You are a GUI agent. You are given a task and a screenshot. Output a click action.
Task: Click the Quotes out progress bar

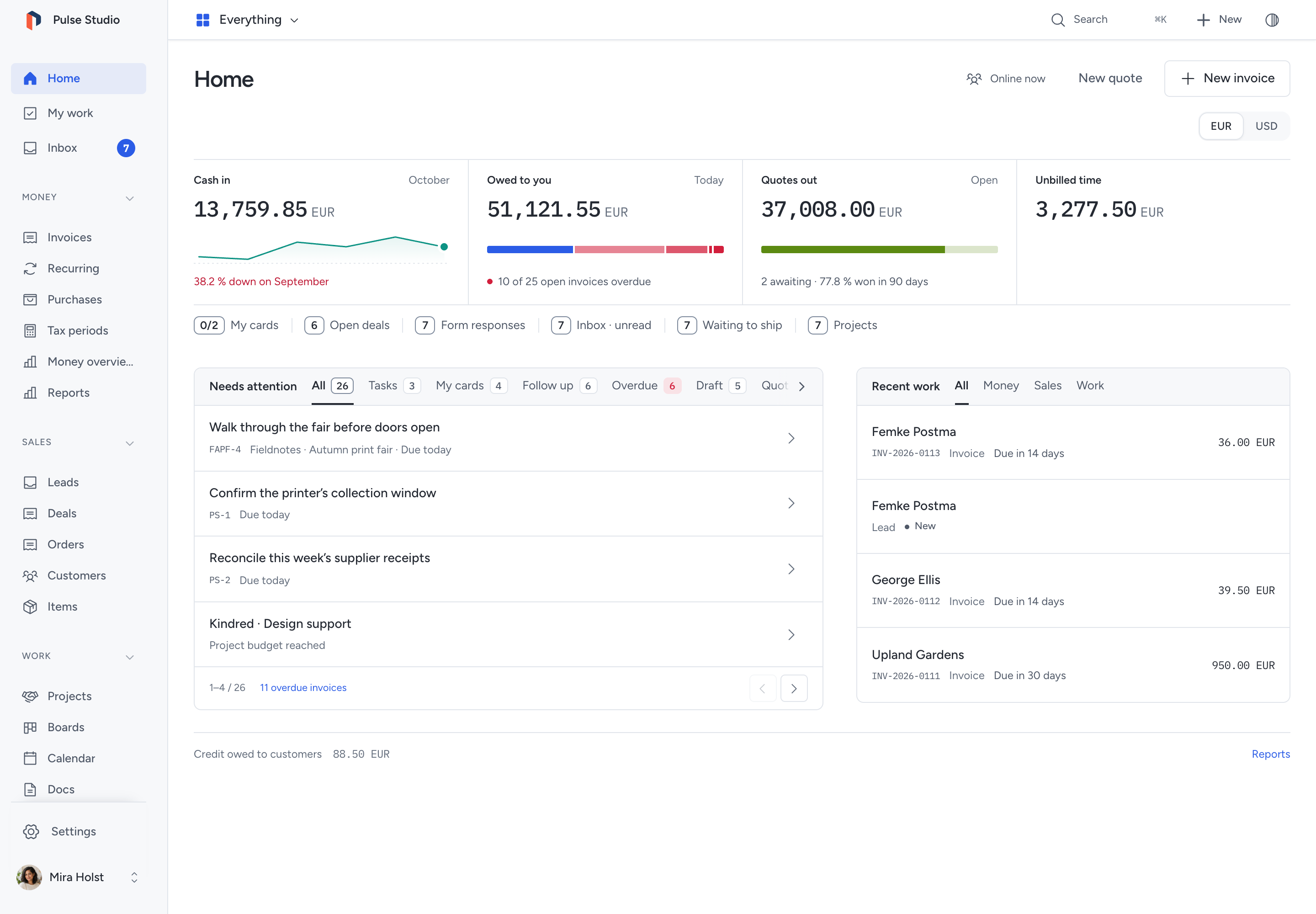tap(879, 250)
